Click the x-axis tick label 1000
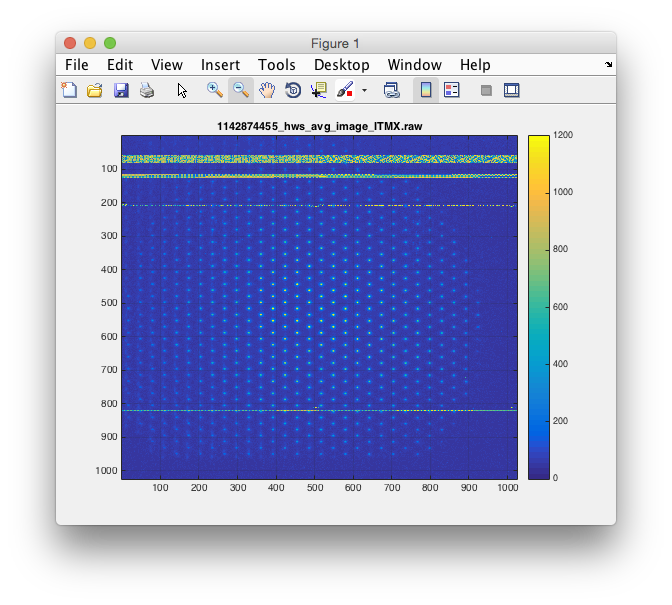Screen dimensions: 672x605 [x=508, y=488]
